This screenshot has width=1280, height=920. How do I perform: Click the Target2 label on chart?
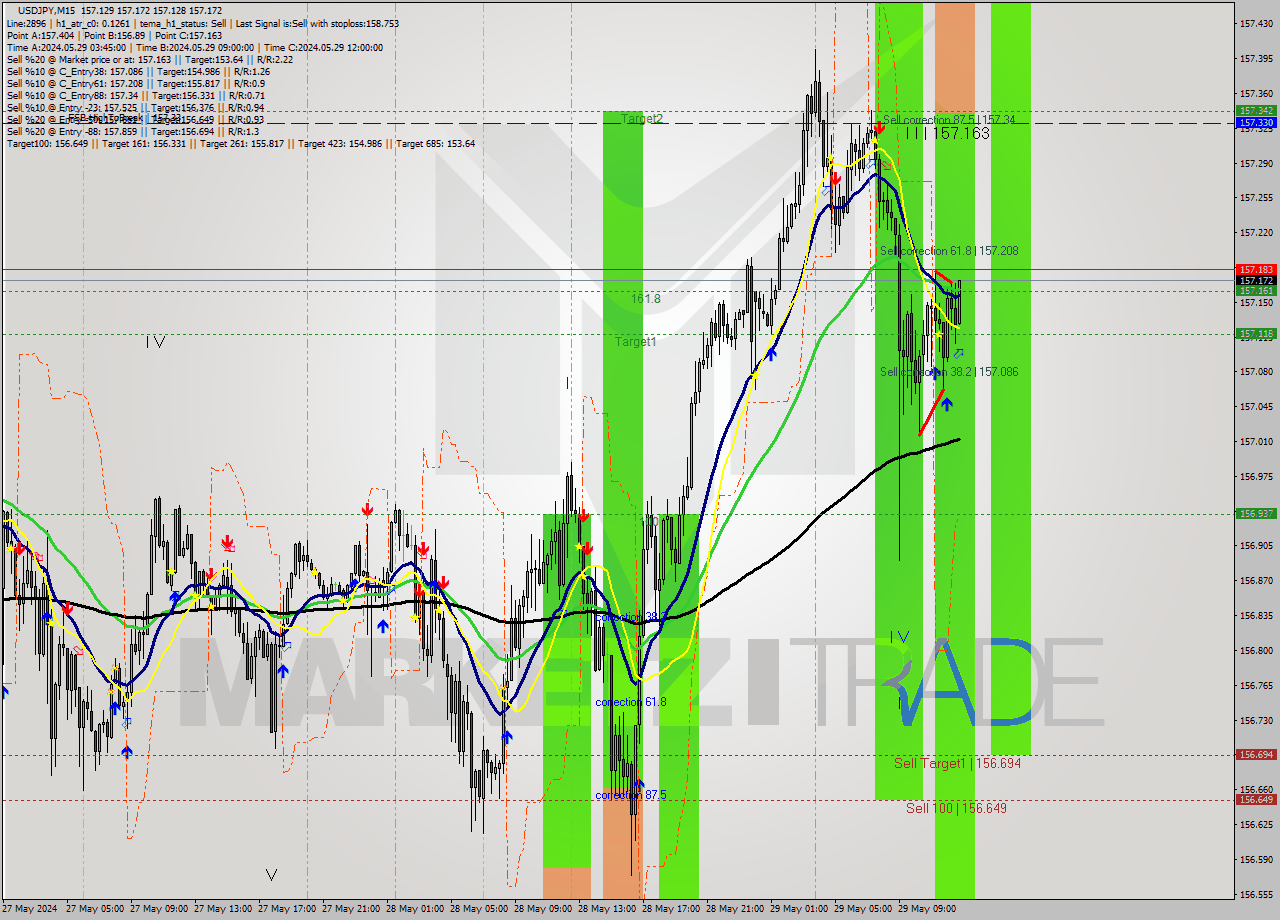[641, 118]
